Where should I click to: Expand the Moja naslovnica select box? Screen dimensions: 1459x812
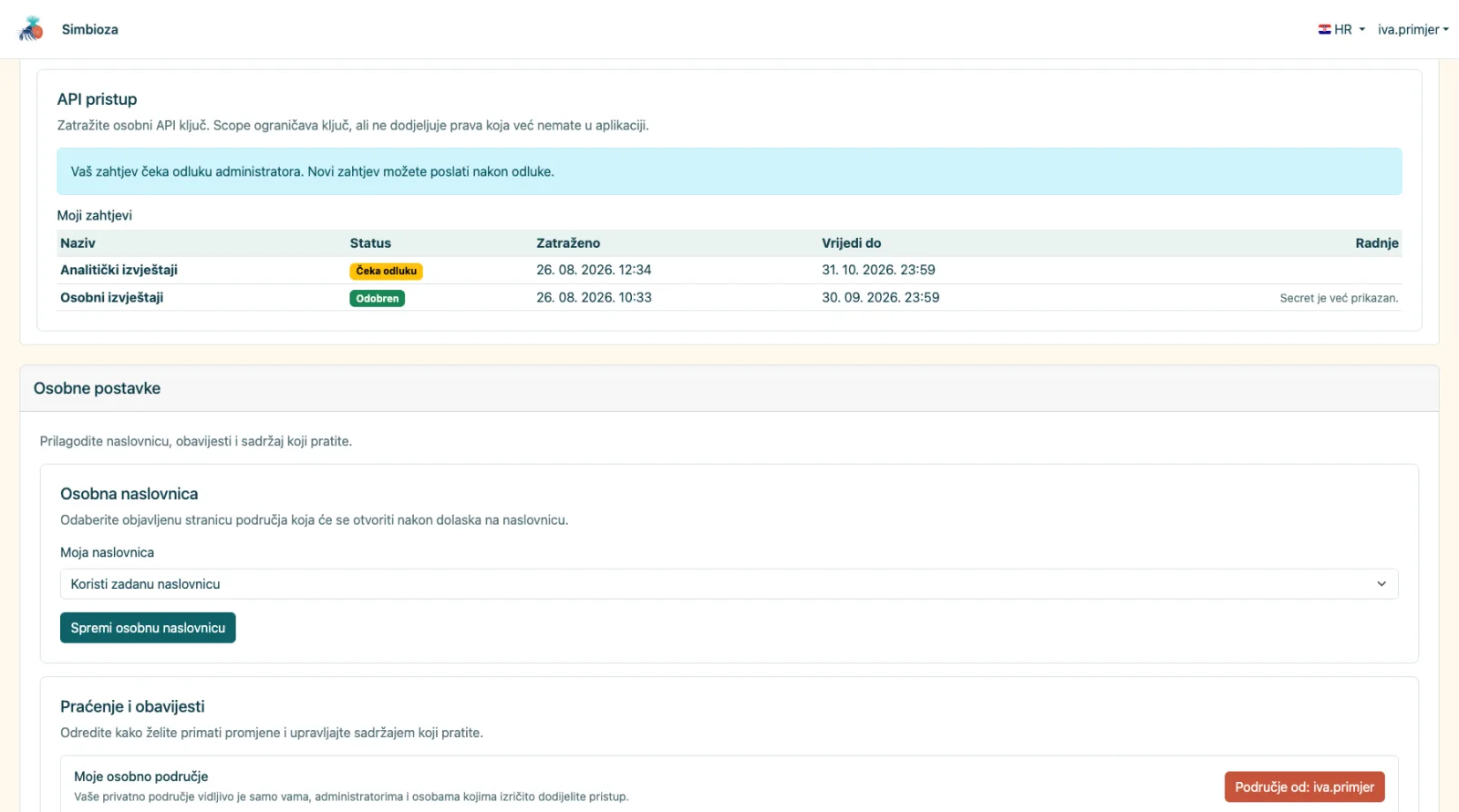pos(729,584)
